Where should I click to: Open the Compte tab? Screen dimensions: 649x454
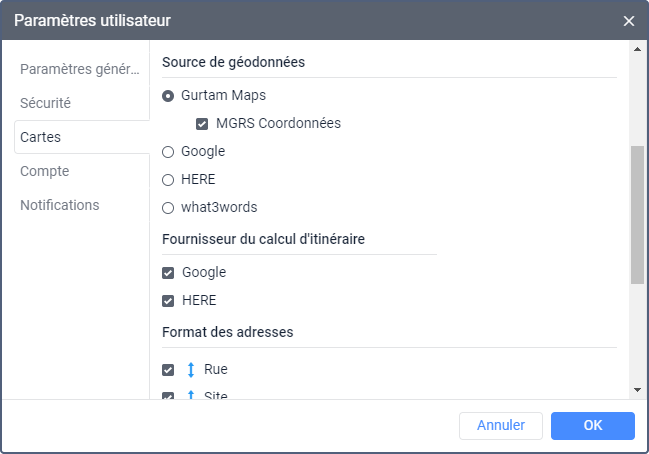point(45,171)
